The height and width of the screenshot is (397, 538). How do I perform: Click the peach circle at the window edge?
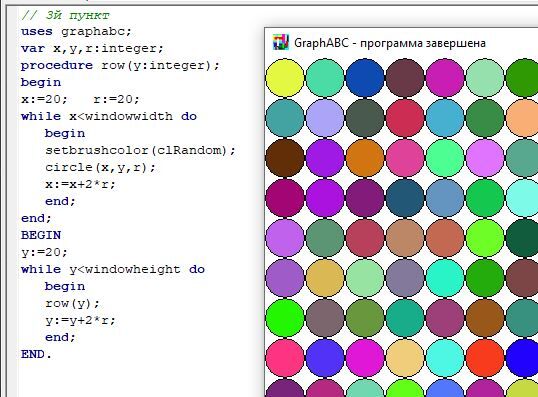coord(522,118)
